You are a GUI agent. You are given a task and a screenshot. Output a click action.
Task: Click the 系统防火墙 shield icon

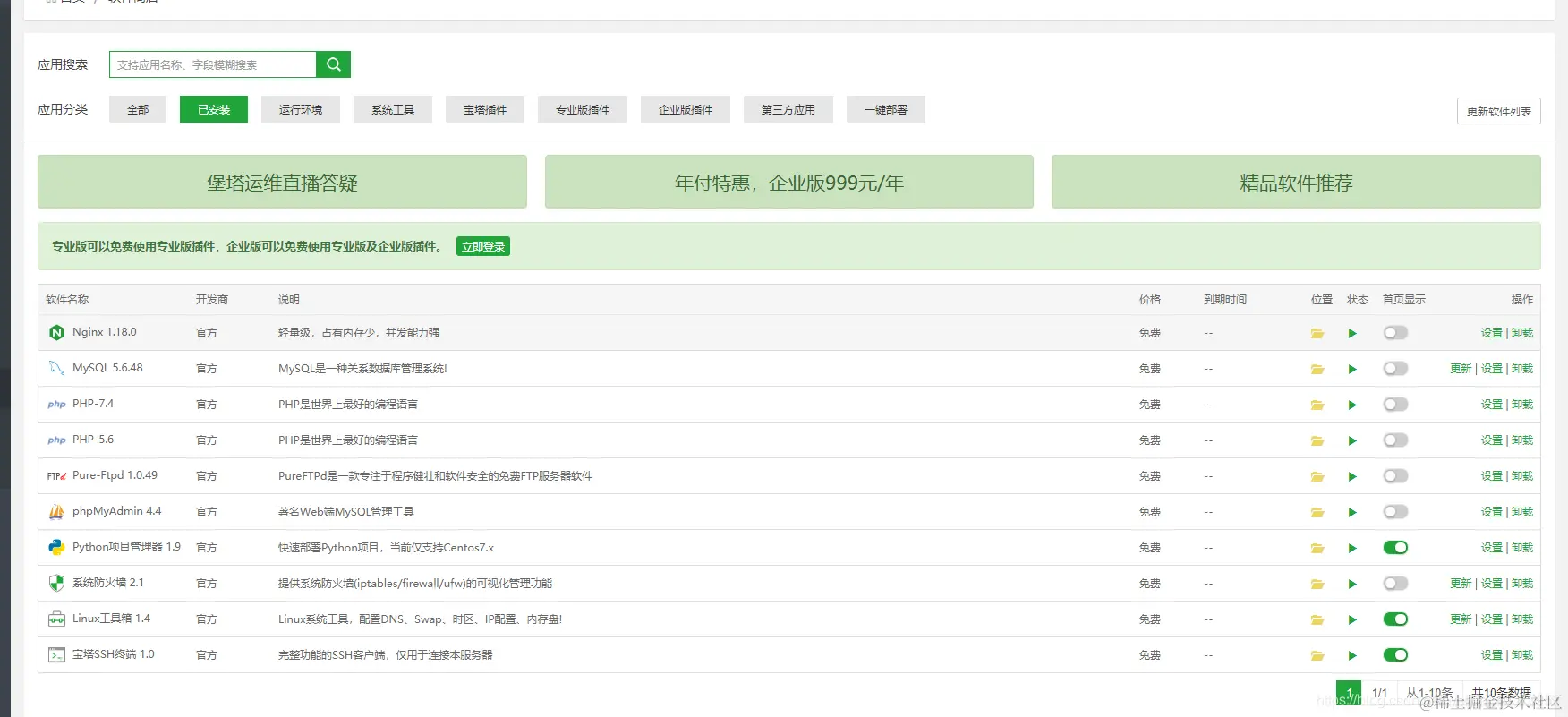[x=56, y=583]
